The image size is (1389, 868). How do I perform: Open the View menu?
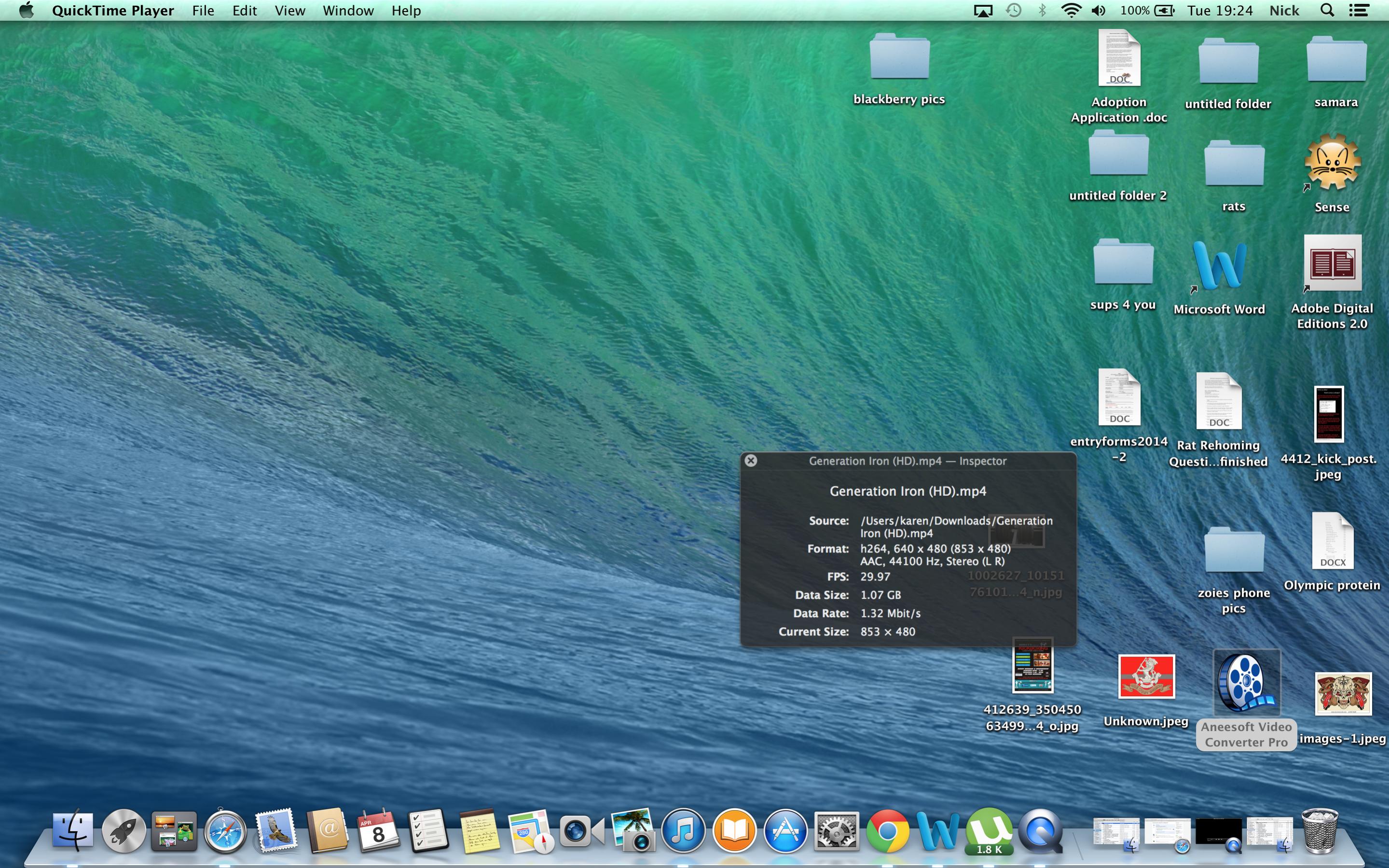point(290,10)
